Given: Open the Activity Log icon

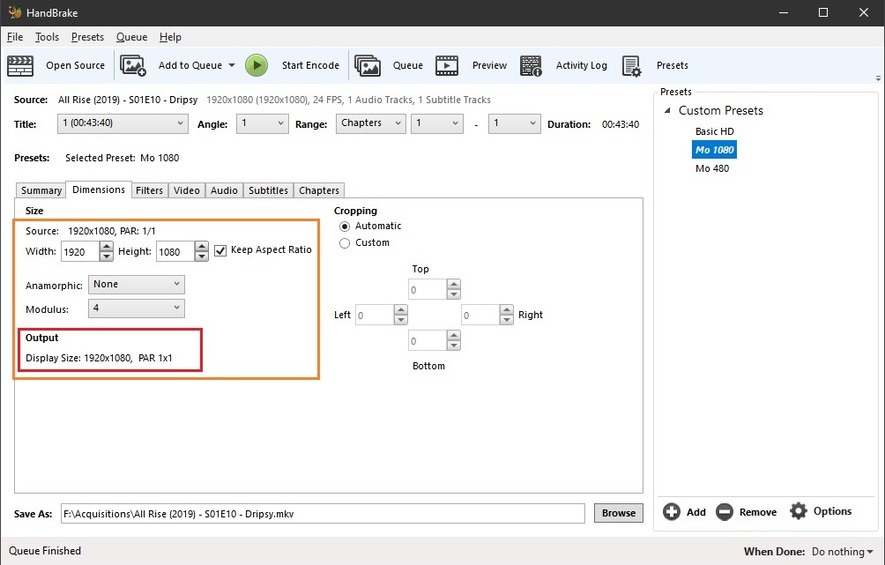Looking at the screenshot, I should pyautogui.click(x=531, y=65).
